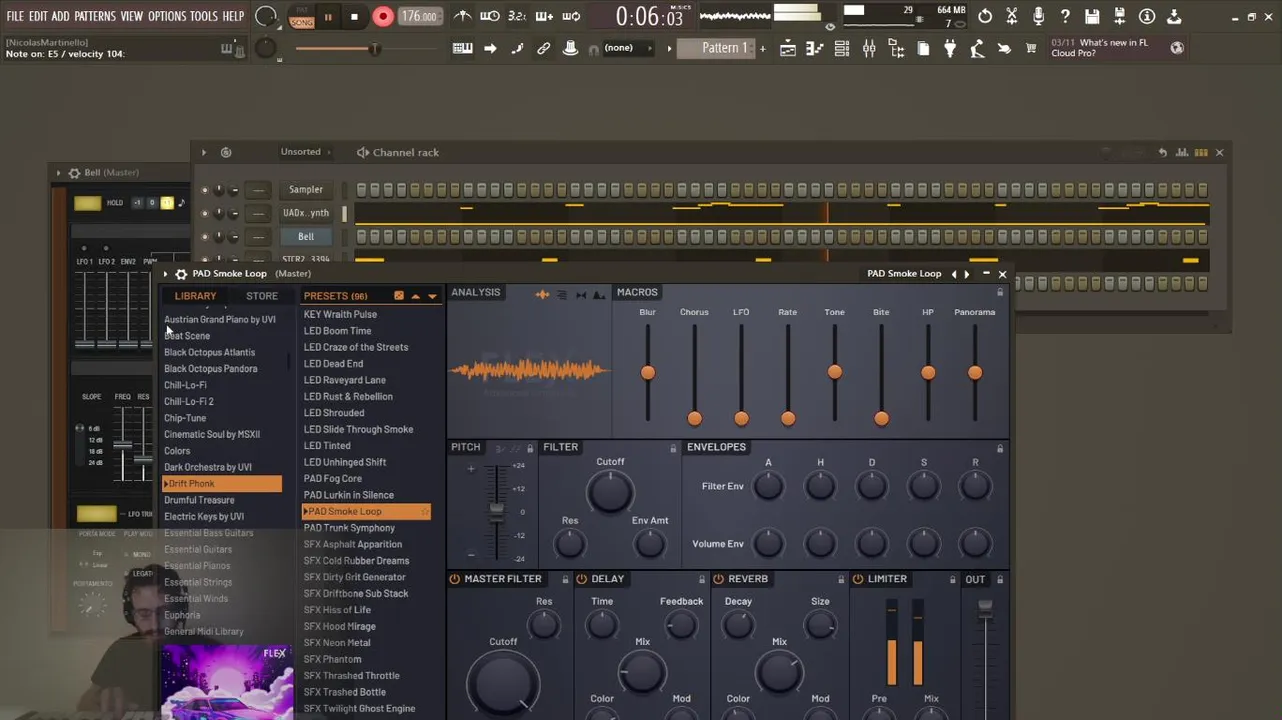Click the undo history icon
This screenshot has width=1282, height=720.
[x=985, y=16]
